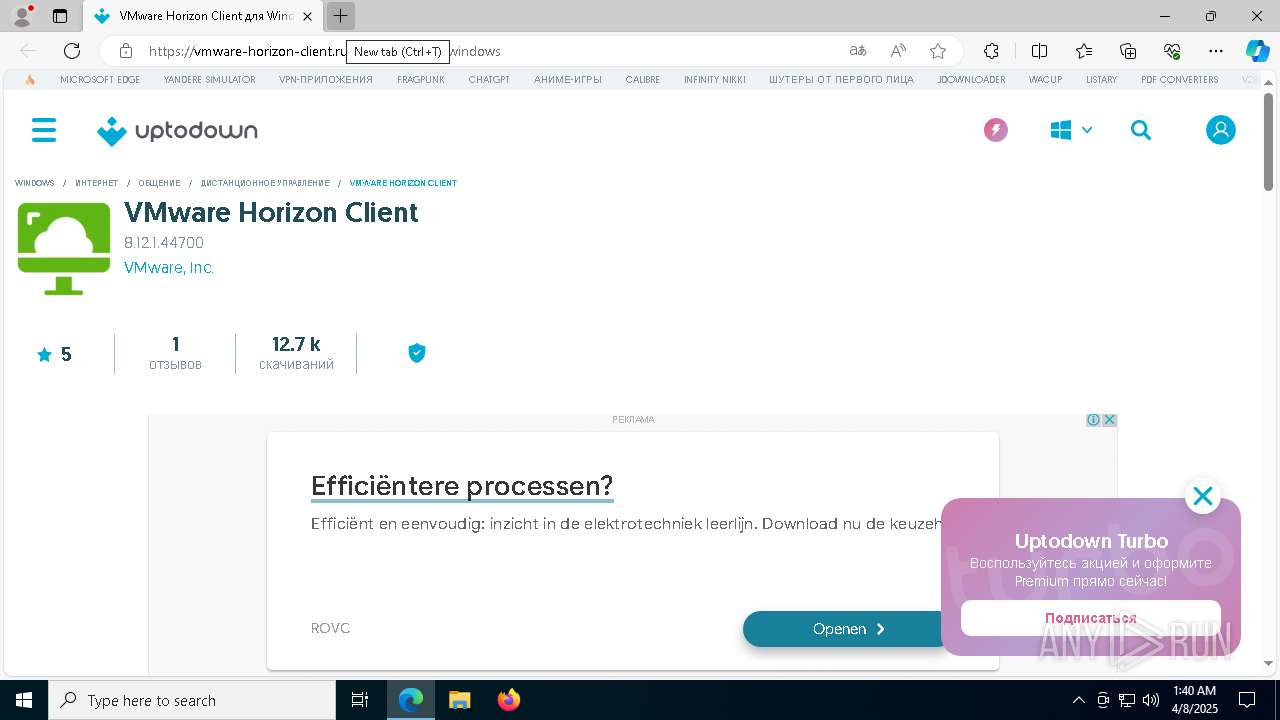
Task: Go to Общение breadcrumb link
Action: coord(159,183)
